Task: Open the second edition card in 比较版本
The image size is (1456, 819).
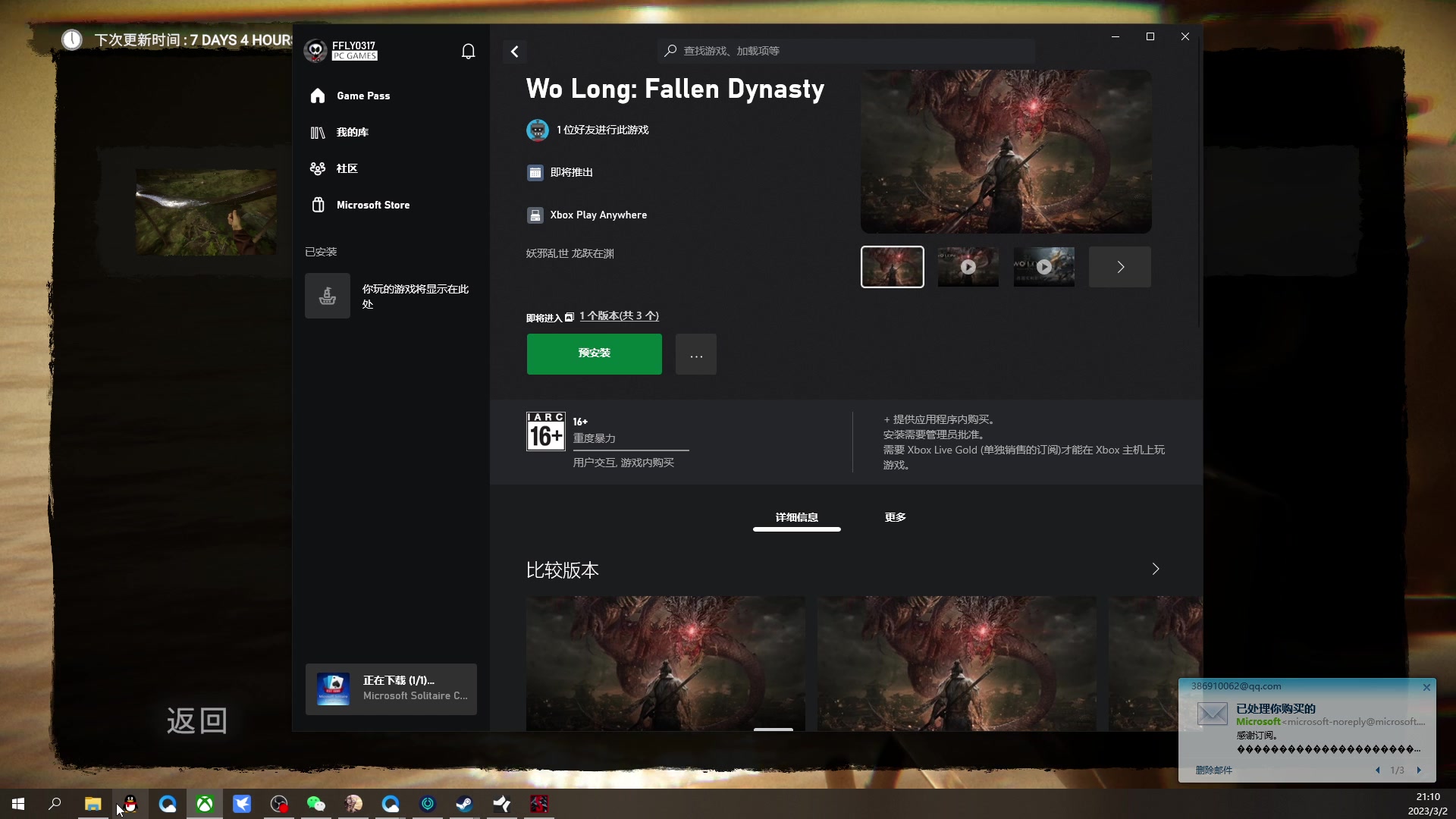Action: [x=957, y=664]
